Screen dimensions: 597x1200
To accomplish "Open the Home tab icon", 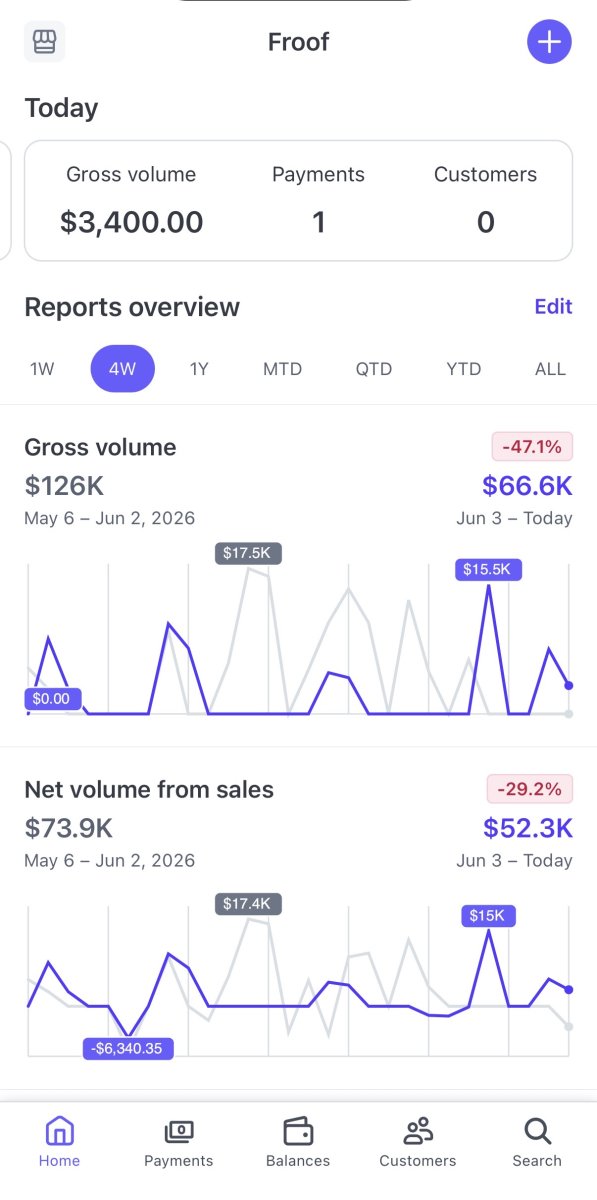I will 60,1131.
